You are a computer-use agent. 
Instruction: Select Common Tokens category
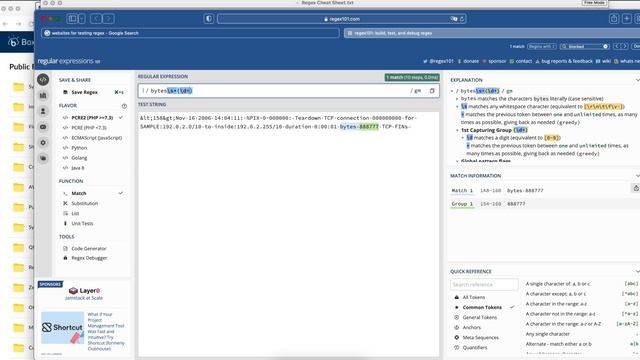pyautogui.click(x=482, y=307)
